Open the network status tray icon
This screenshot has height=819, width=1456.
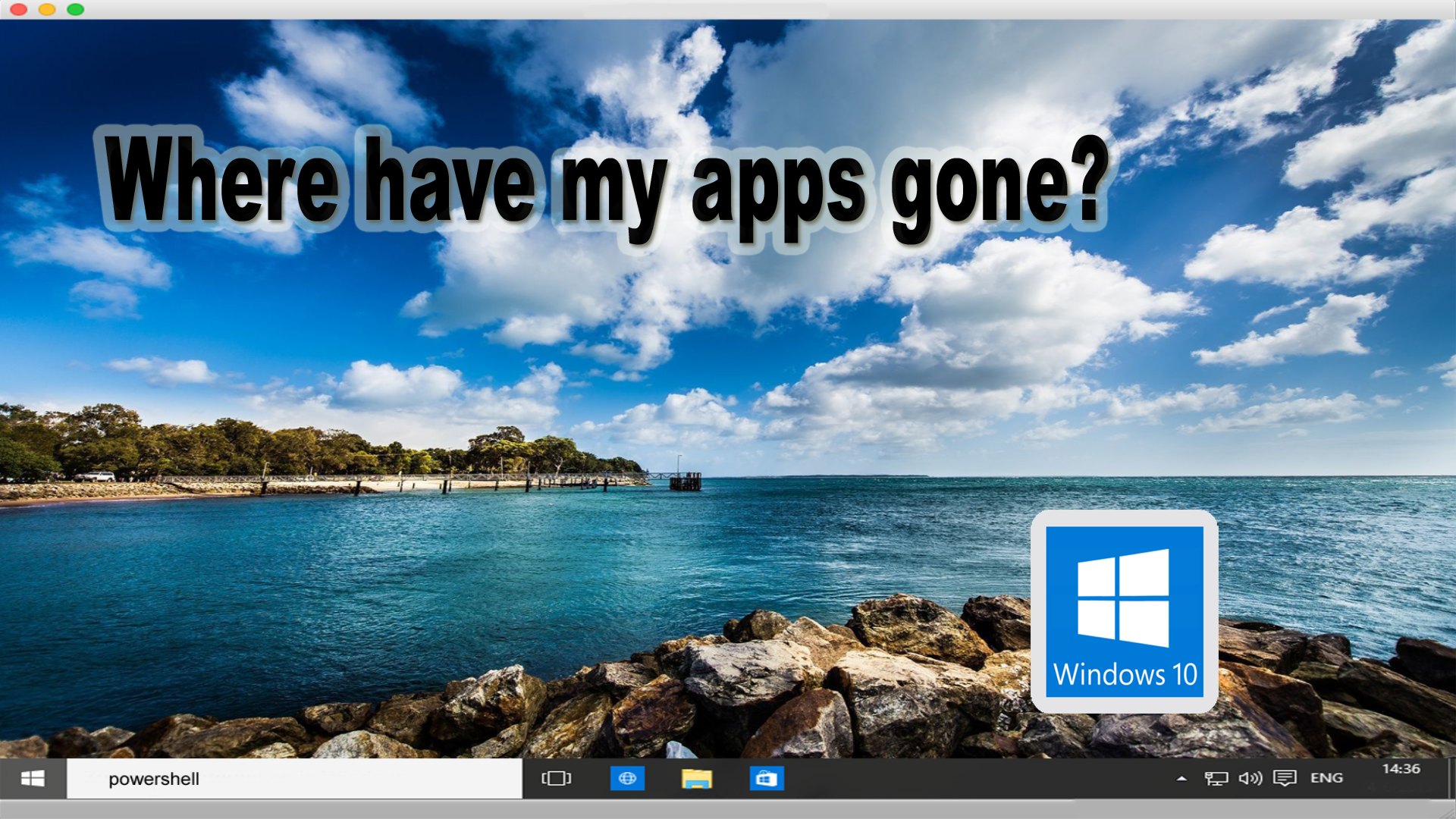pos(1216,779)
